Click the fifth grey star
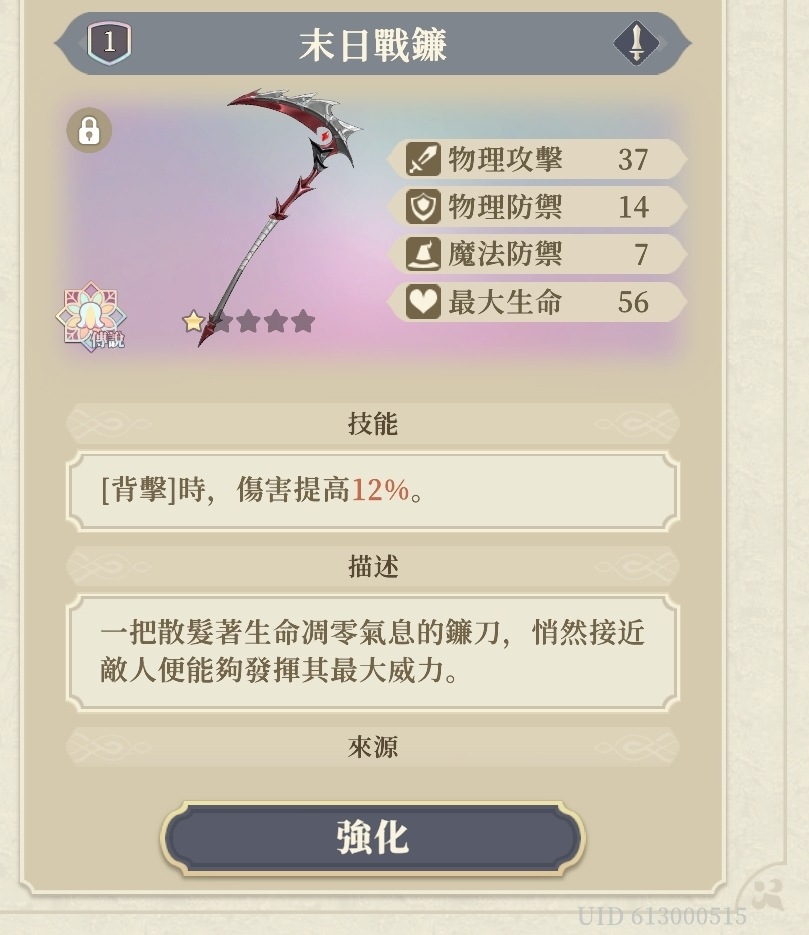The height and width of the screenshot is (935, 809). (303, 321)
